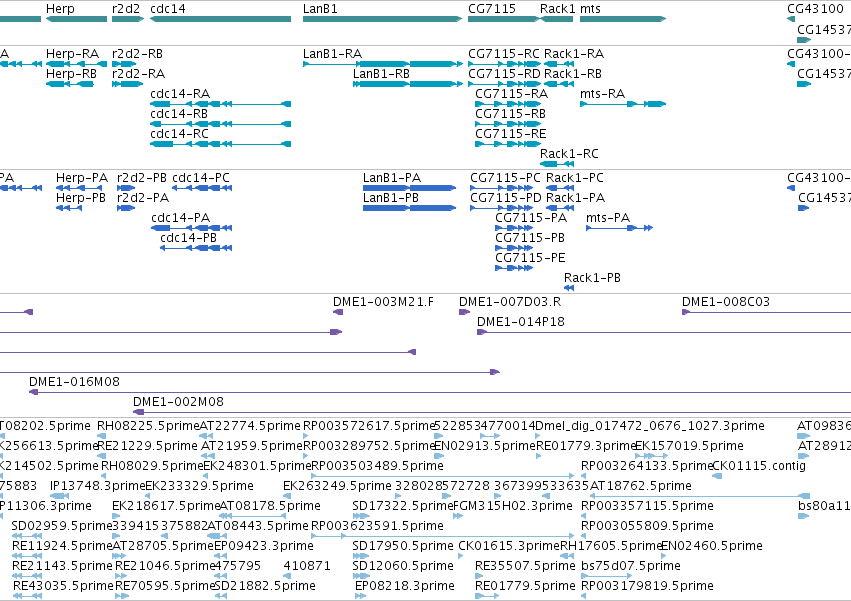Image resolution: width=851 pixels, height=601 pixels.
Task: Click the cdc14 gene label
Action: coord(168,9)
